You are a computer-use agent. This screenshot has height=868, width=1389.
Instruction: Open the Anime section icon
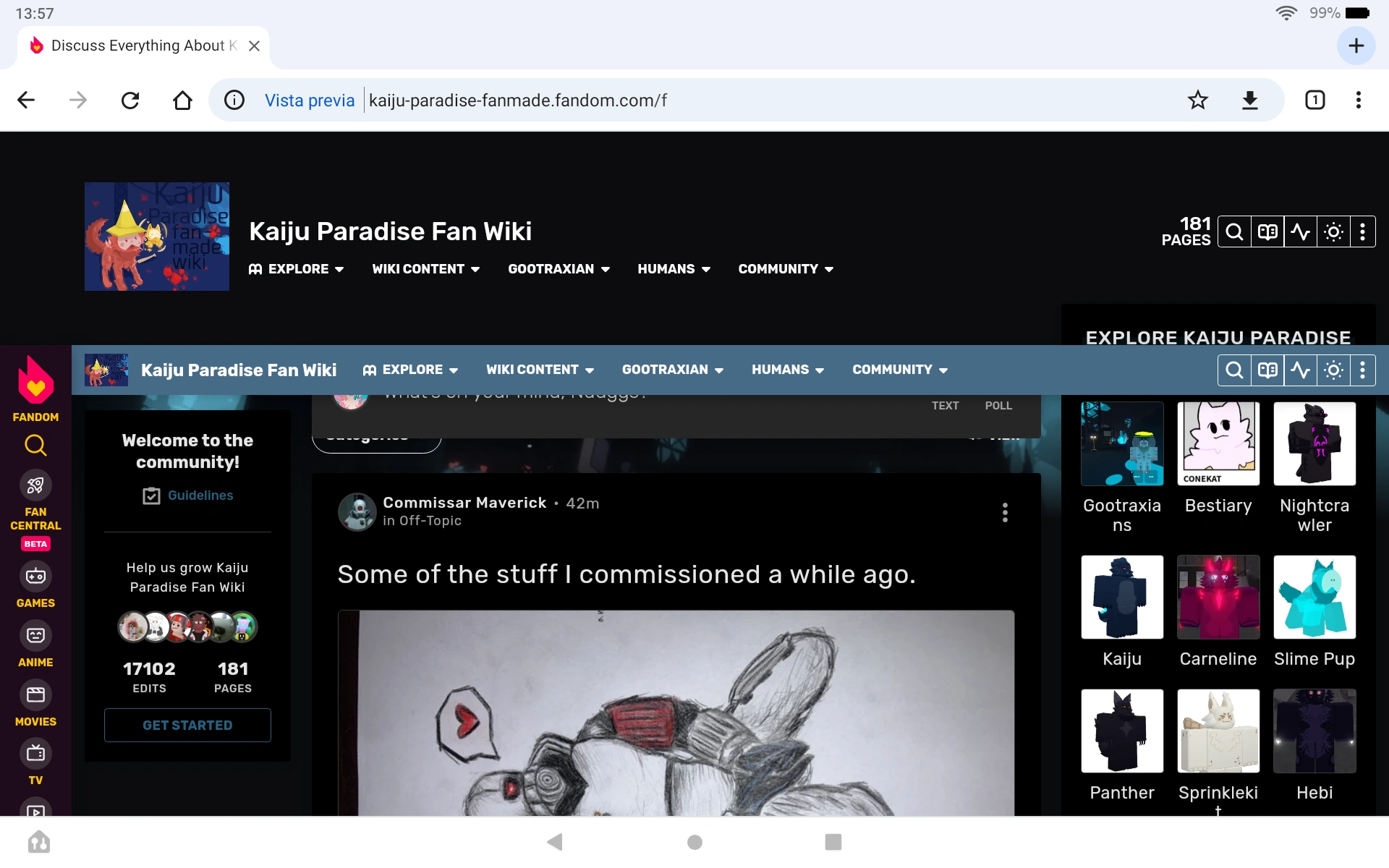[35, 636]
